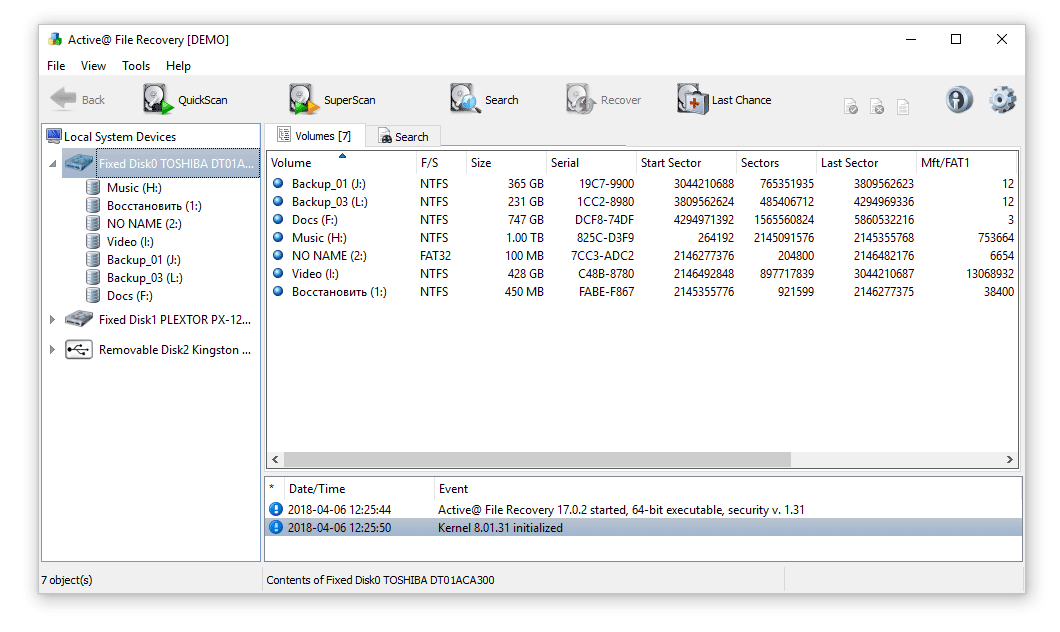Start a SuperScan from the toolbar

coord(332,99)
